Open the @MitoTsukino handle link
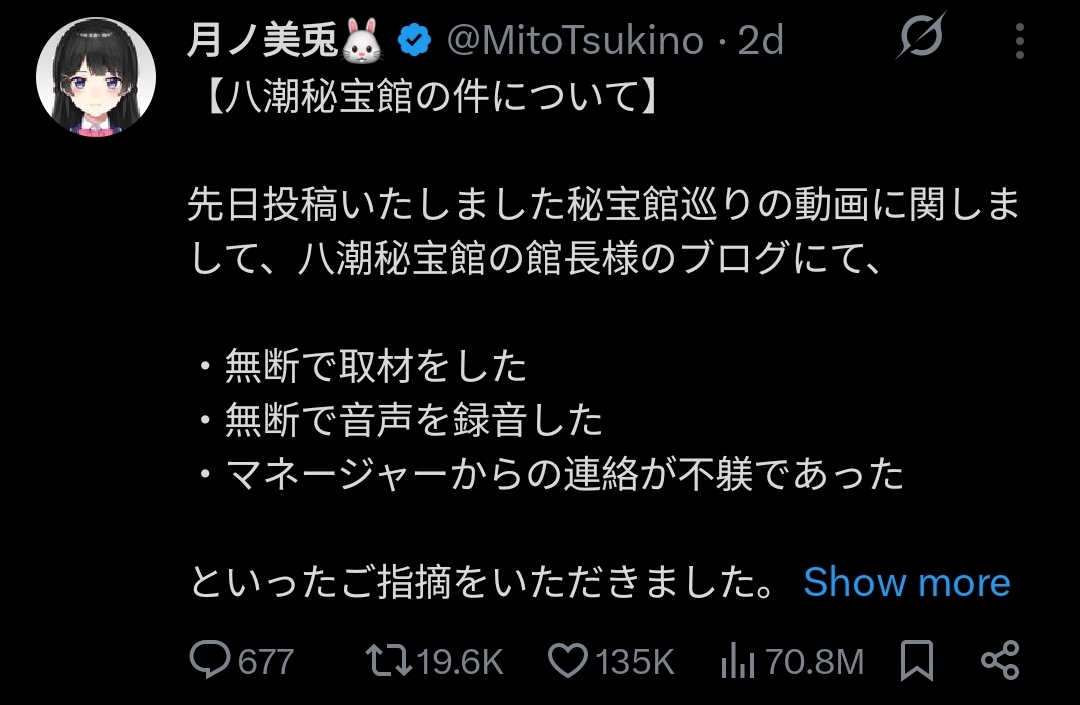Viewport: 1080px width, 705px height. pos(574,41)
